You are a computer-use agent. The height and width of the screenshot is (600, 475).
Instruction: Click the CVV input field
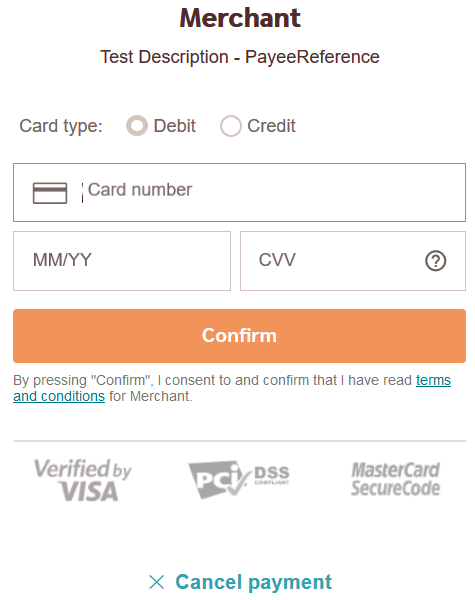click(353, 261)
